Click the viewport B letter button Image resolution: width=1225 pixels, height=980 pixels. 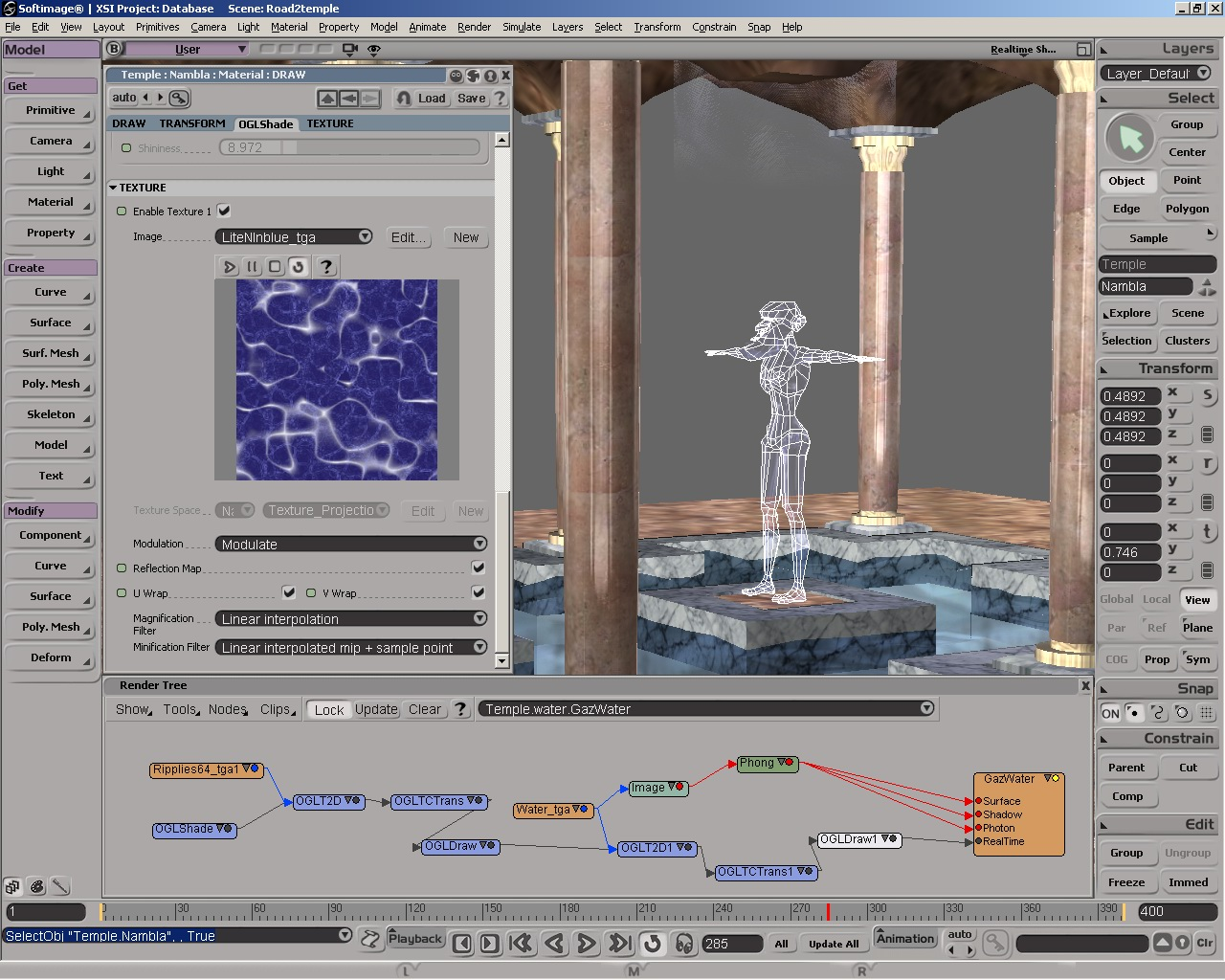(114, 49)
